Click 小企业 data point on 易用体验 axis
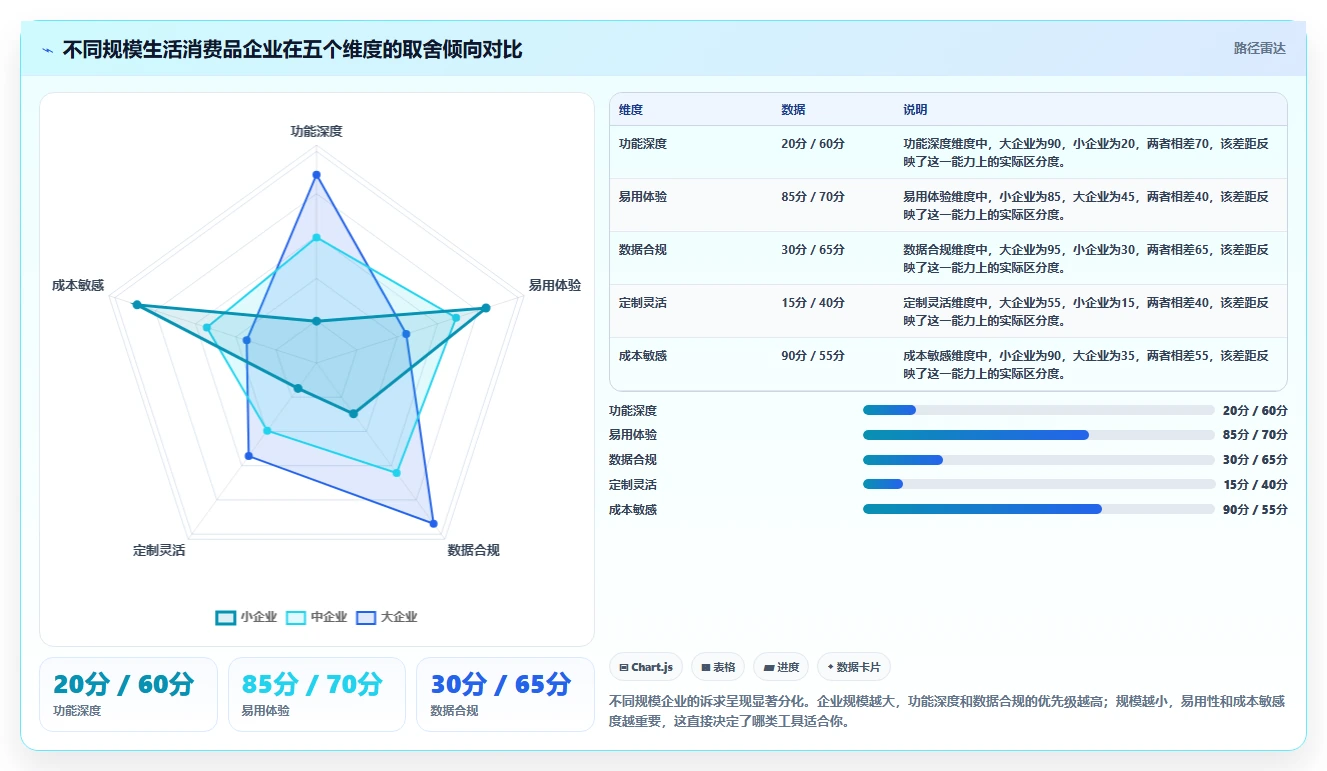 click(x=486, y=308)
